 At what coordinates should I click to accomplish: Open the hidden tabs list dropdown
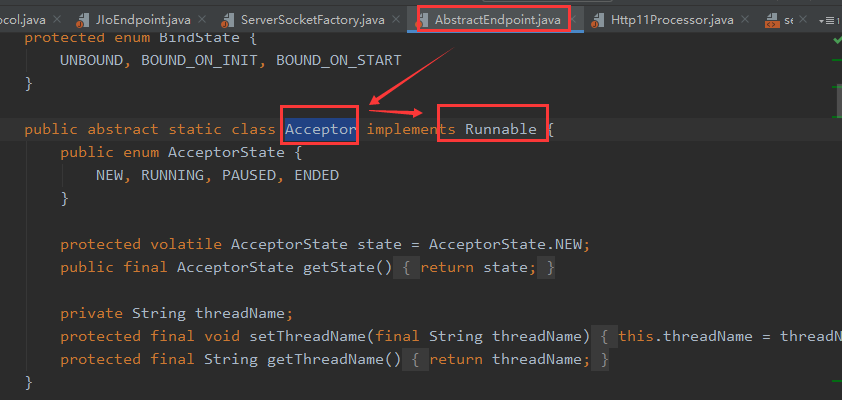point(829,20)
